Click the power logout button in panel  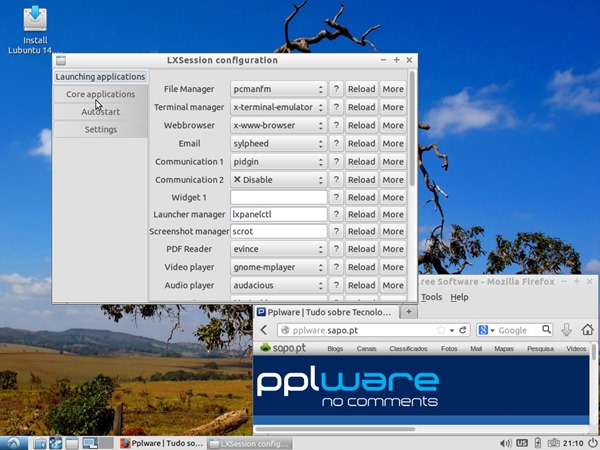pos(592,443)
